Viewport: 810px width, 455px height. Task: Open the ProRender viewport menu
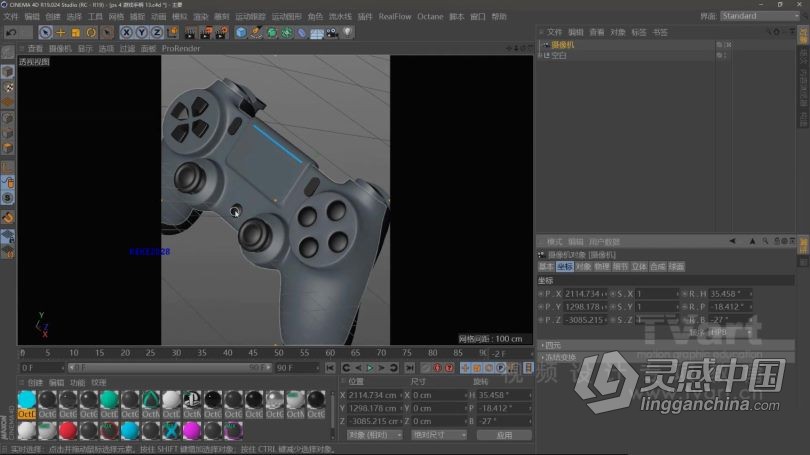pyautogui.click(x=181, y=49)
